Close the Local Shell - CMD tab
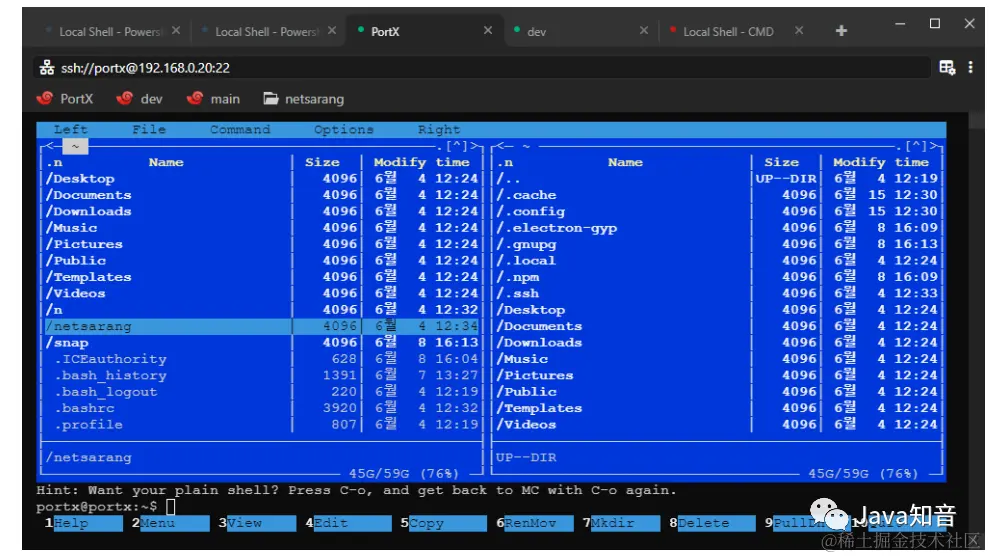Viewport: 989px width, 559px height. coord(799,30)
